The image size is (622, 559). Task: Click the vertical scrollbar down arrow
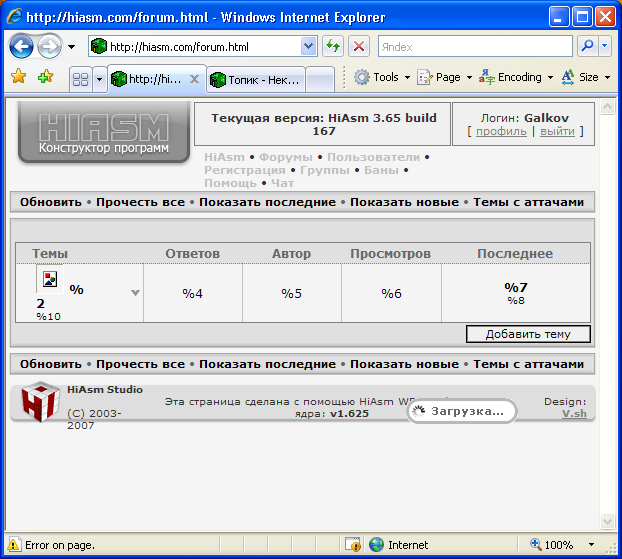(x=604, y=522)
